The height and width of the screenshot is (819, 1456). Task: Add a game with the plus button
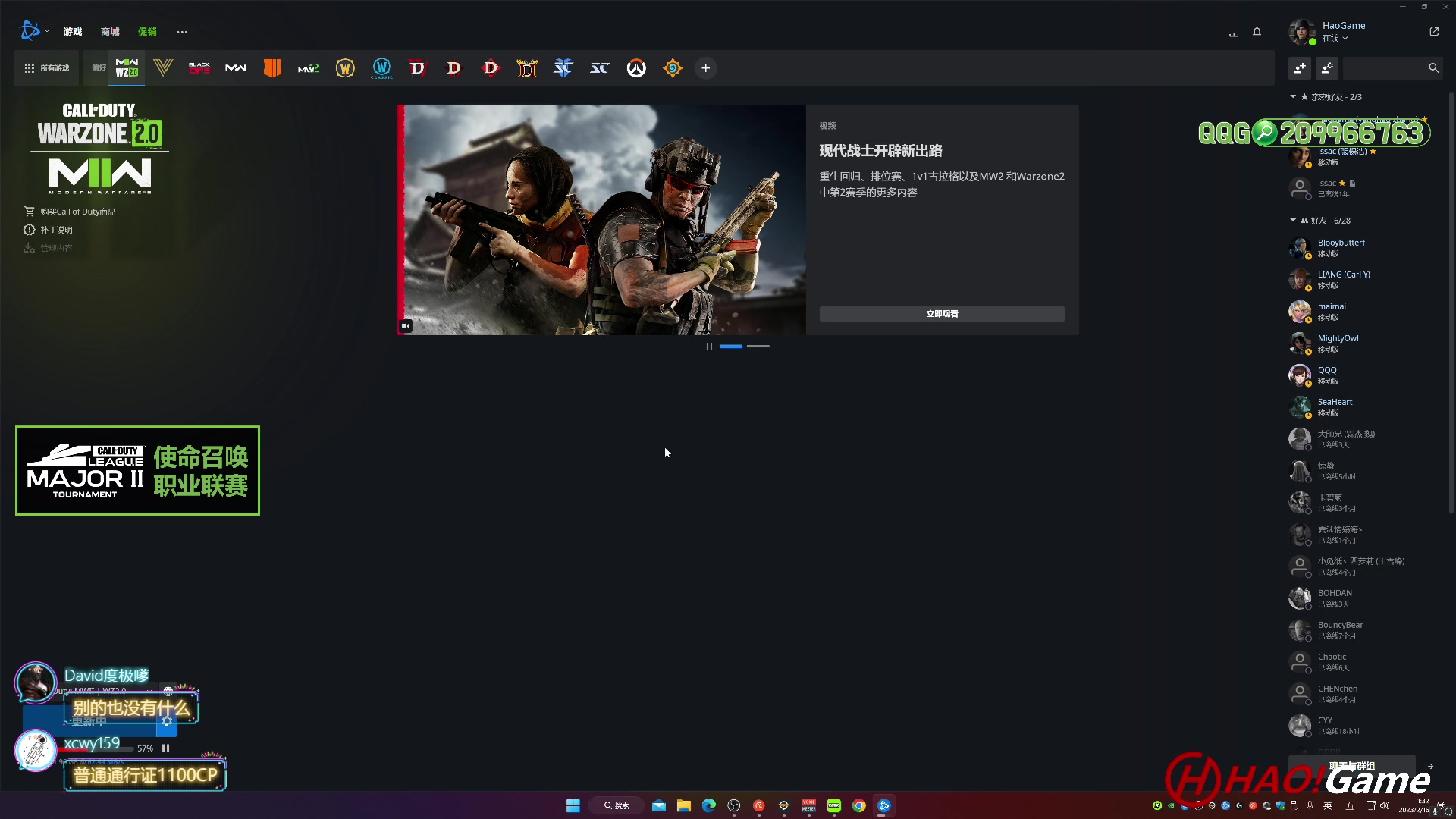click(x=706, y=68)
